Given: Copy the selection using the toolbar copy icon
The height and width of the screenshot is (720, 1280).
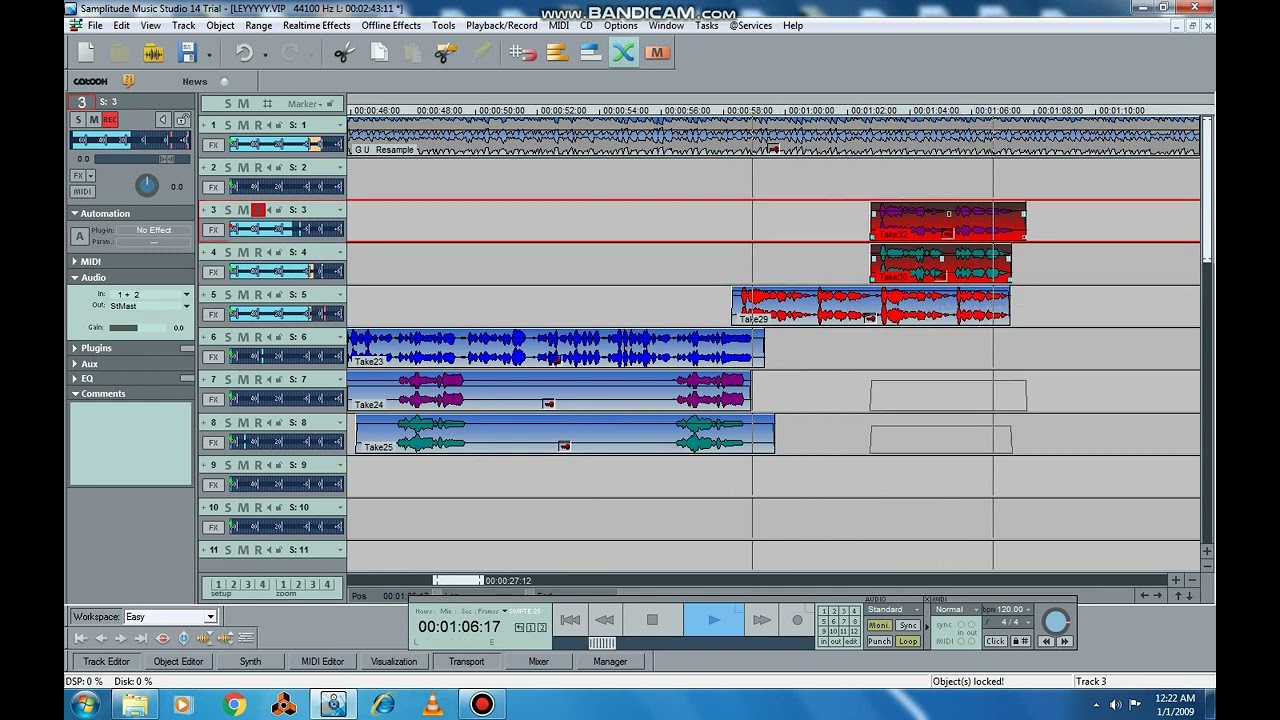Looking at the screenshot, I should (x=379, y=53).
